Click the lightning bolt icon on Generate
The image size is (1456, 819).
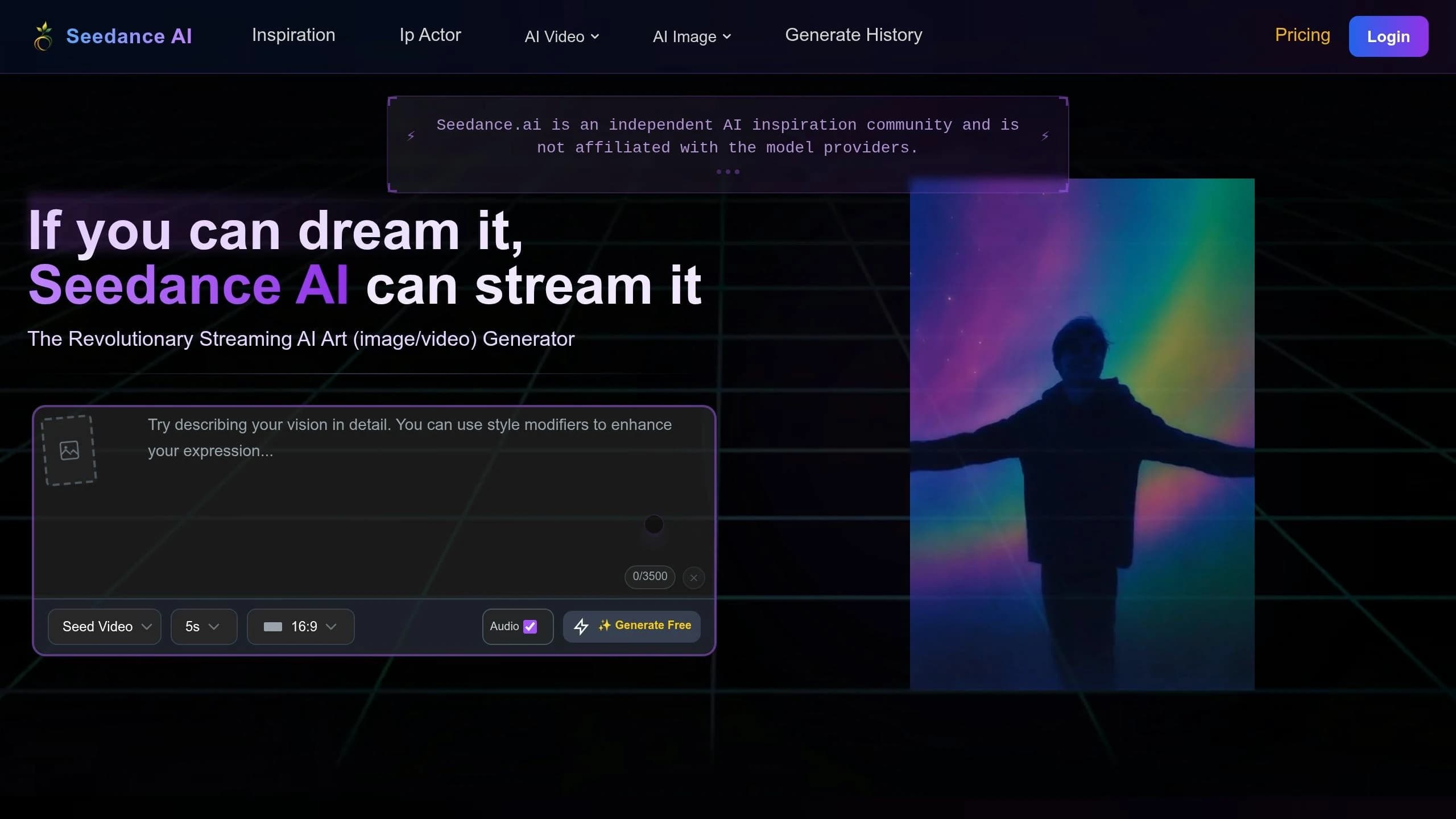coord(581,626)
